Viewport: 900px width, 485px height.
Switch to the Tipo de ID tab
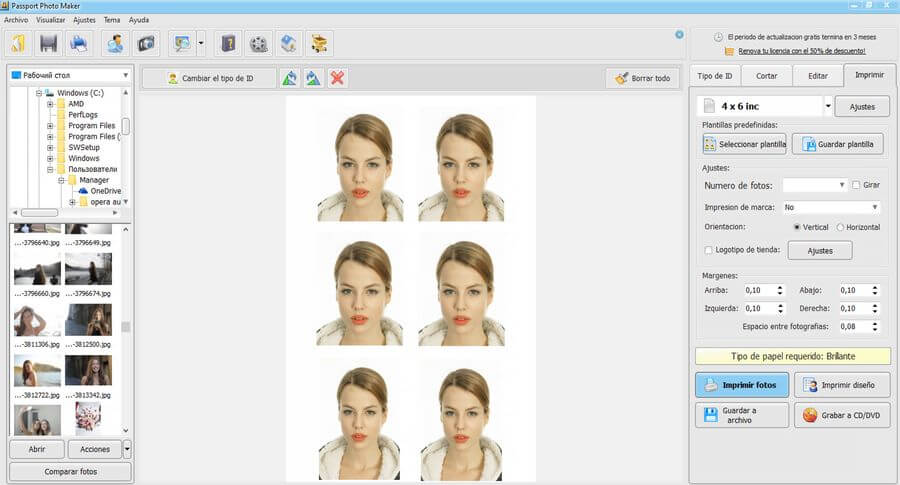point(715,76)
